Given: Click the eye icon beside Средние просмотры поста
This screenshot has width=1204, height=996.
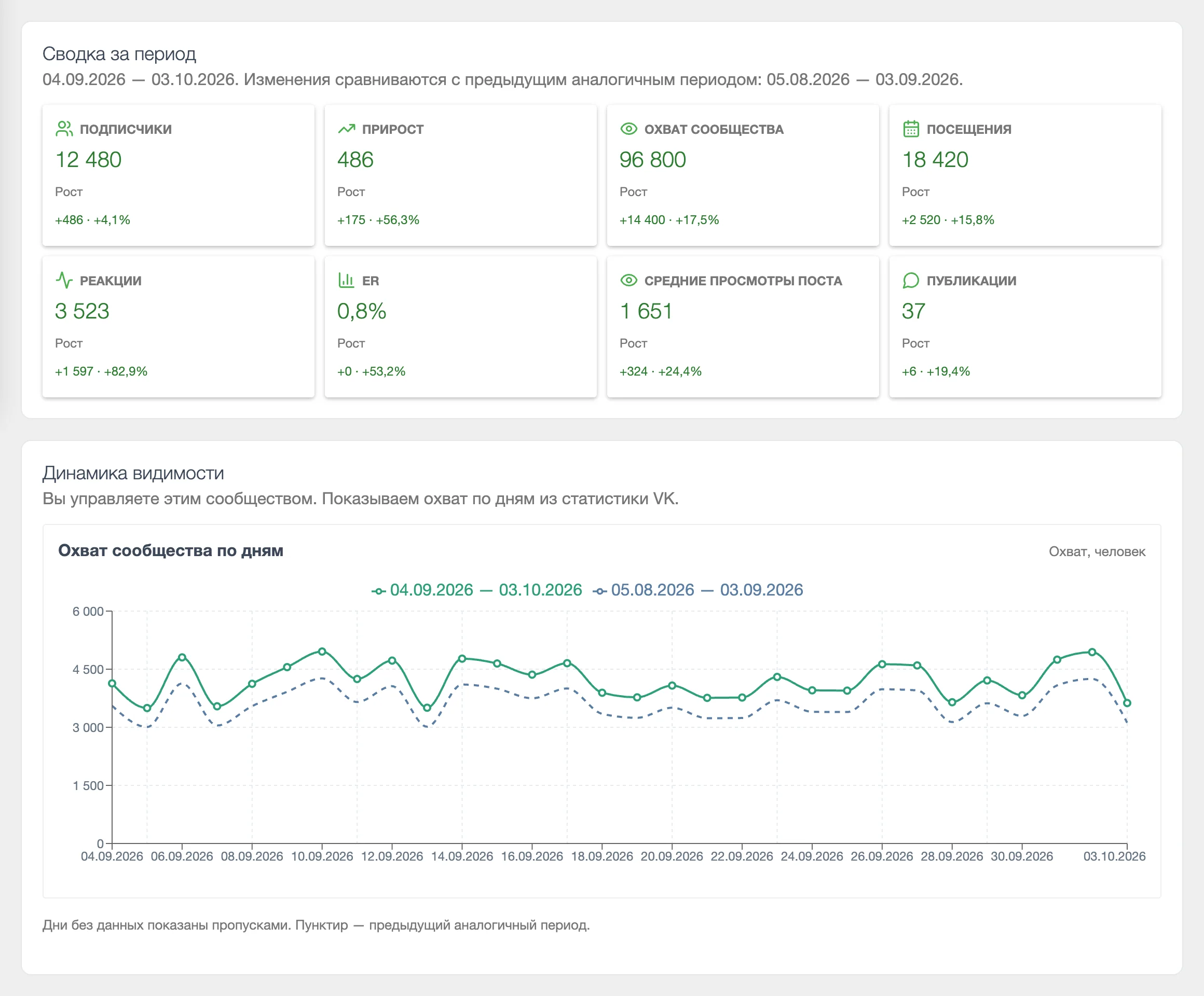Looking at the screenshot, I should pyautogui.click(x=629, y=280).
